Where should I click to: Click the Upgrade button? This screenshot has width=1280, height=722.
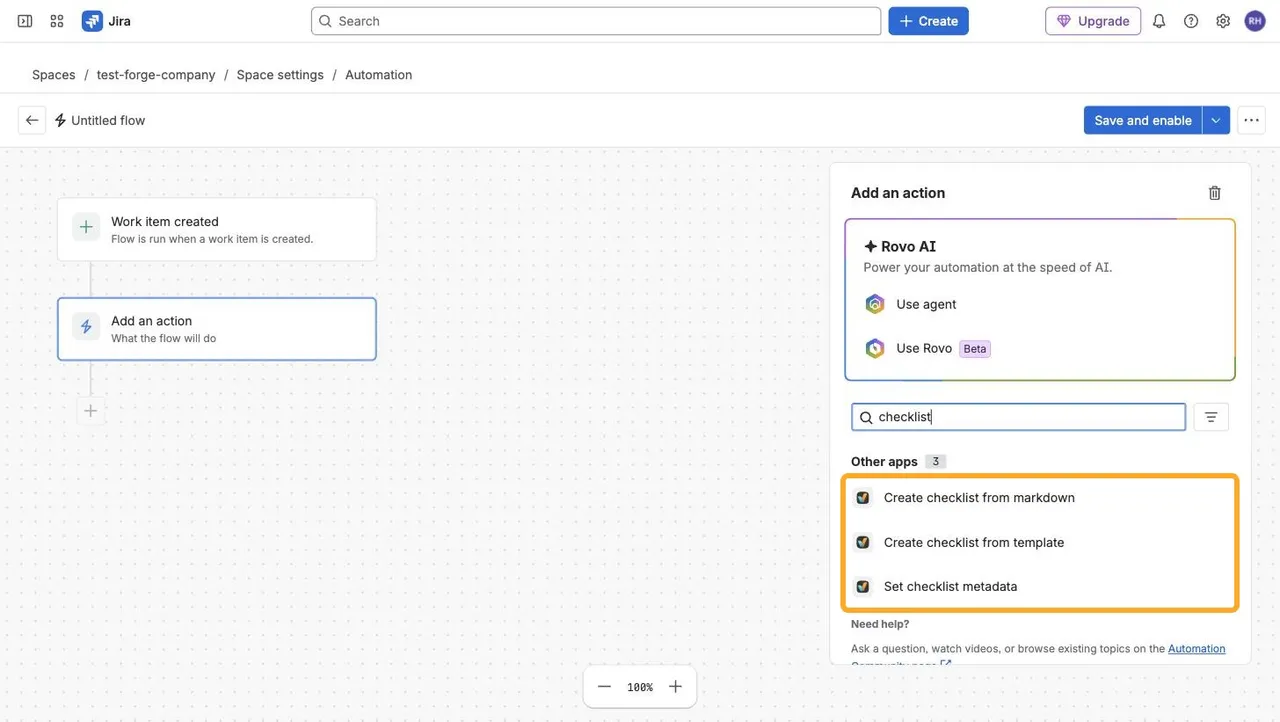(x=1093, y=21)
